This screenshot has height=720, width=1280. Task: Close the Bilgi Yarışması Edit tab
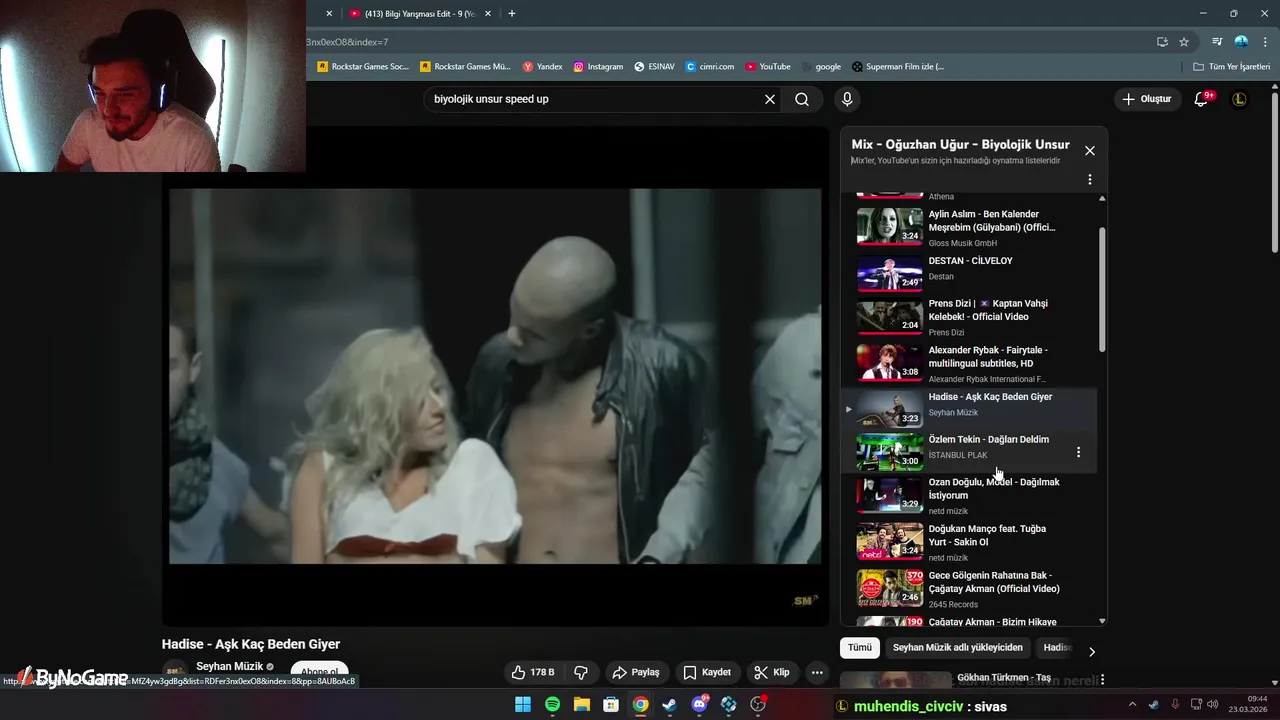487,14
